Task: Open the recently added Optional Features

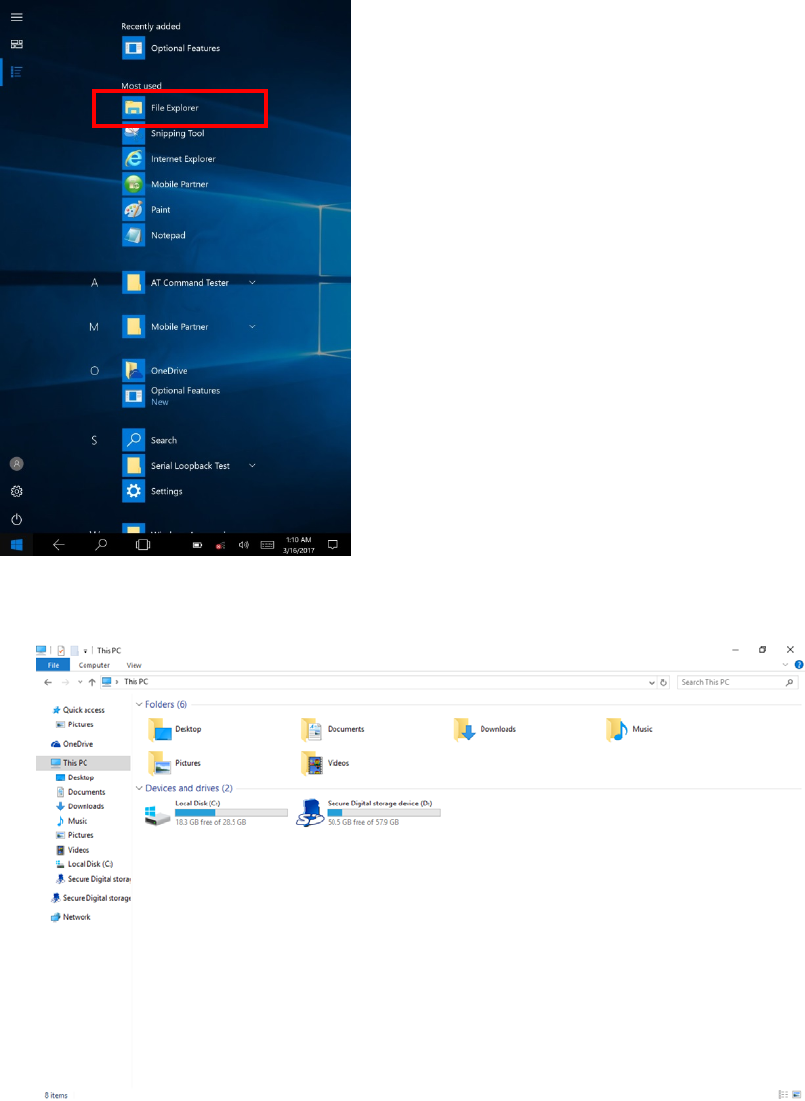Action: click(171, 48)
